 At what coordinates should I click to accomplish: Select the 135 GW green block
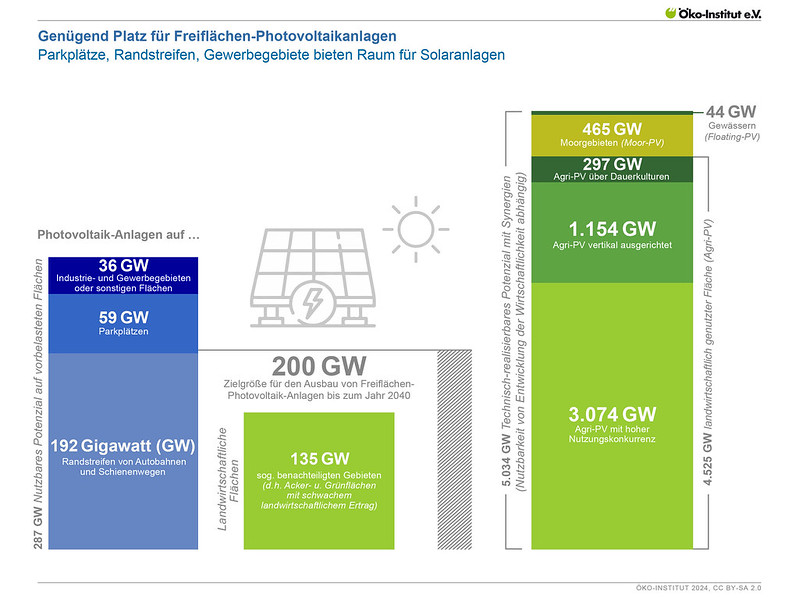coord(319,480)
